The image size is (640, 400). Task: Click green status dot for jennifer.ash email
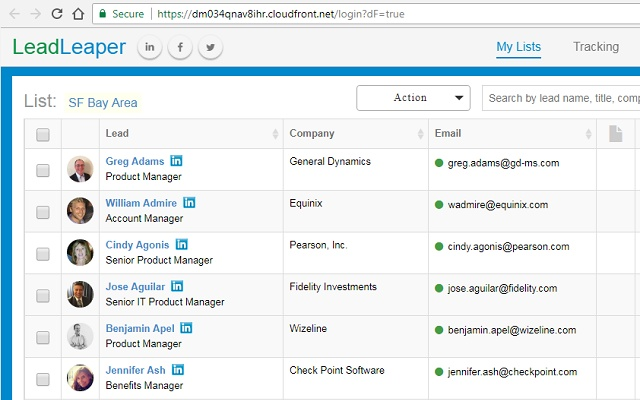439,372
